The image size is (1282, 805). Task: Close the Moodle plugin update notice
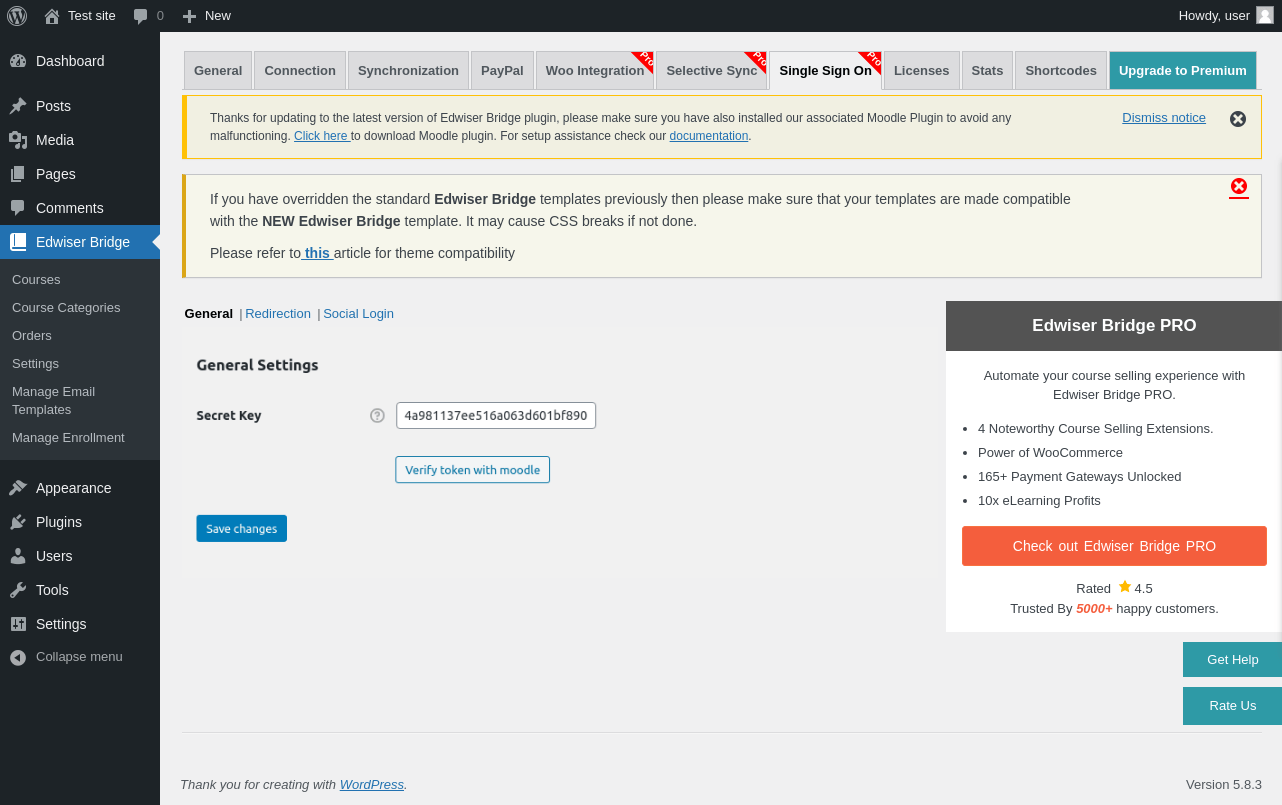(x=1238, y=119)
